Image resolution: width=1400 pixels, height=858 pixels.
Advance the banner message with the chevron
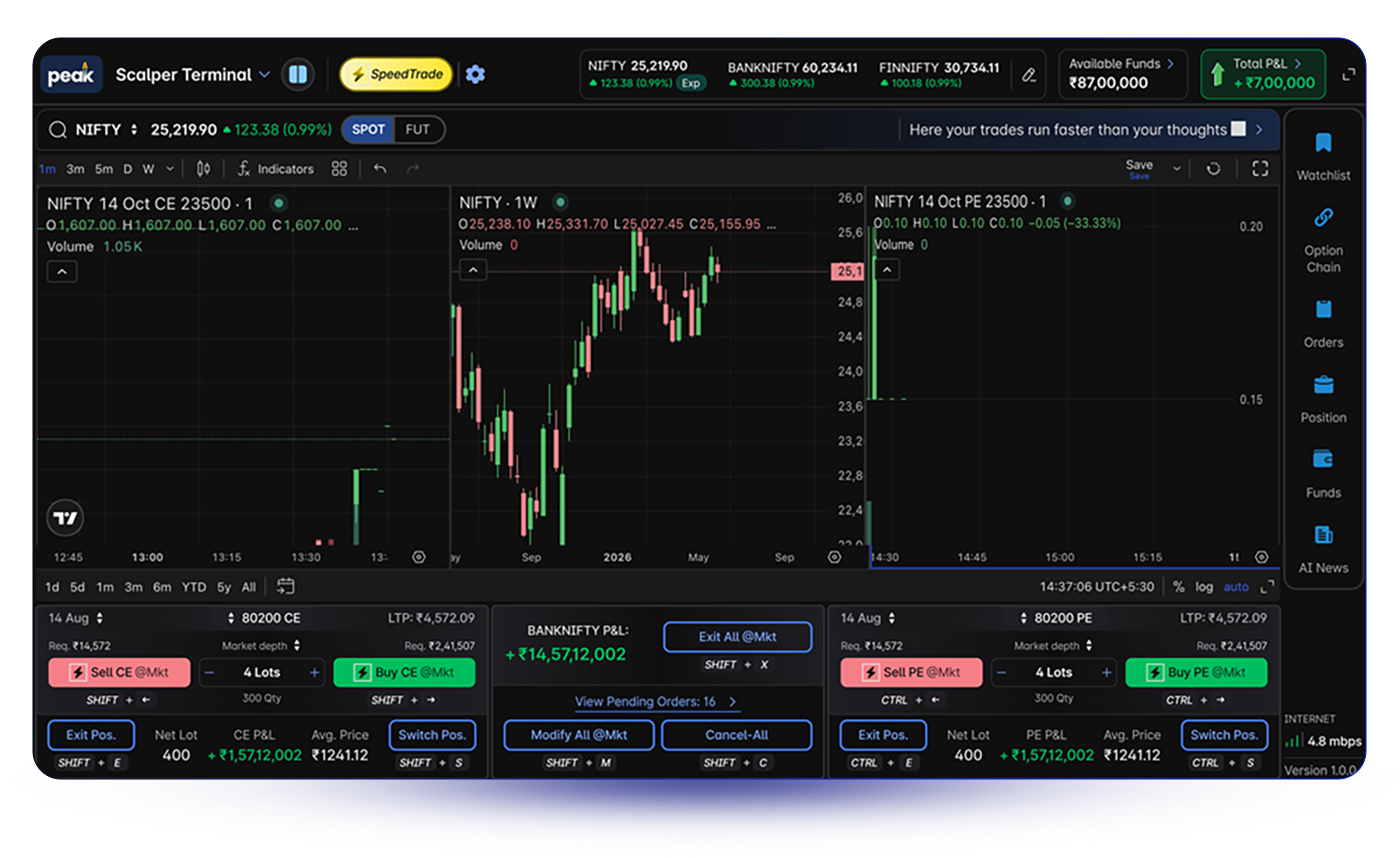click(1259, 130)
